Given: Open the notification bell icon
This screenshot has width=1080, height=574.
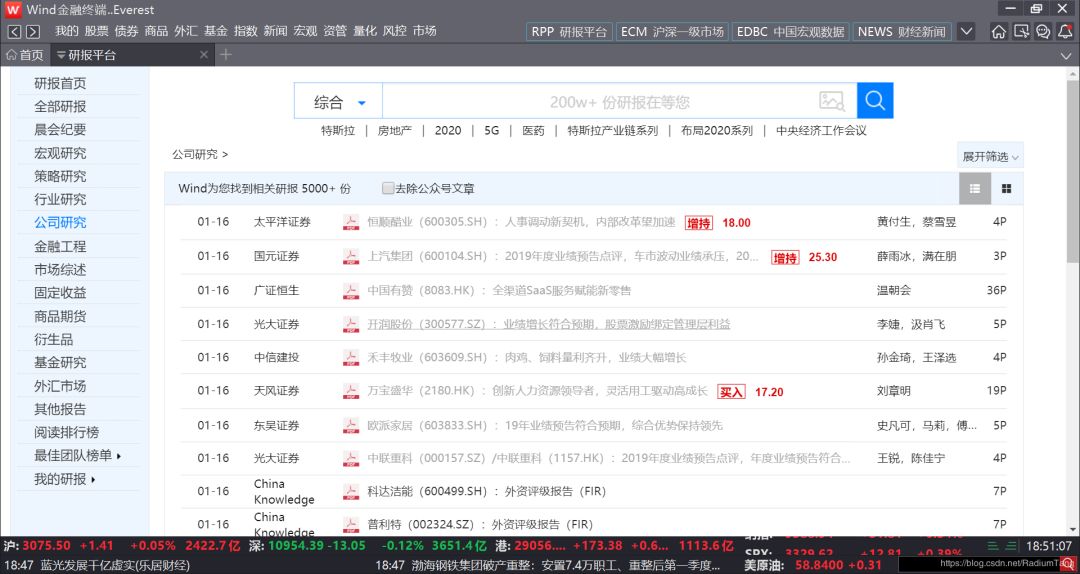Looking at the screenshot, I should coord(1066,32).
